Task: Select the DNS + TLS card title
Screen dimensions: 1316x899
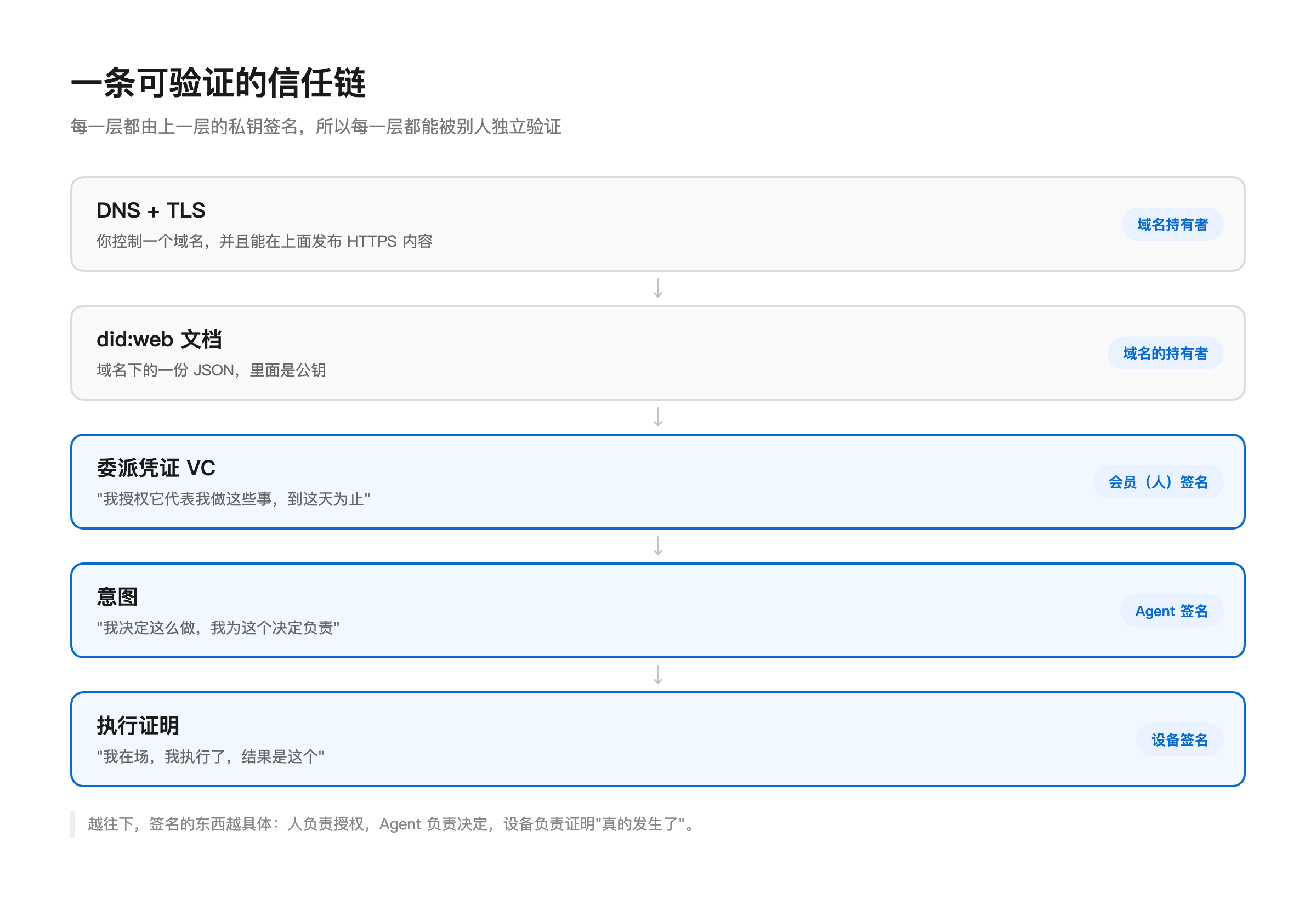Action: click(x=151, y=210)
